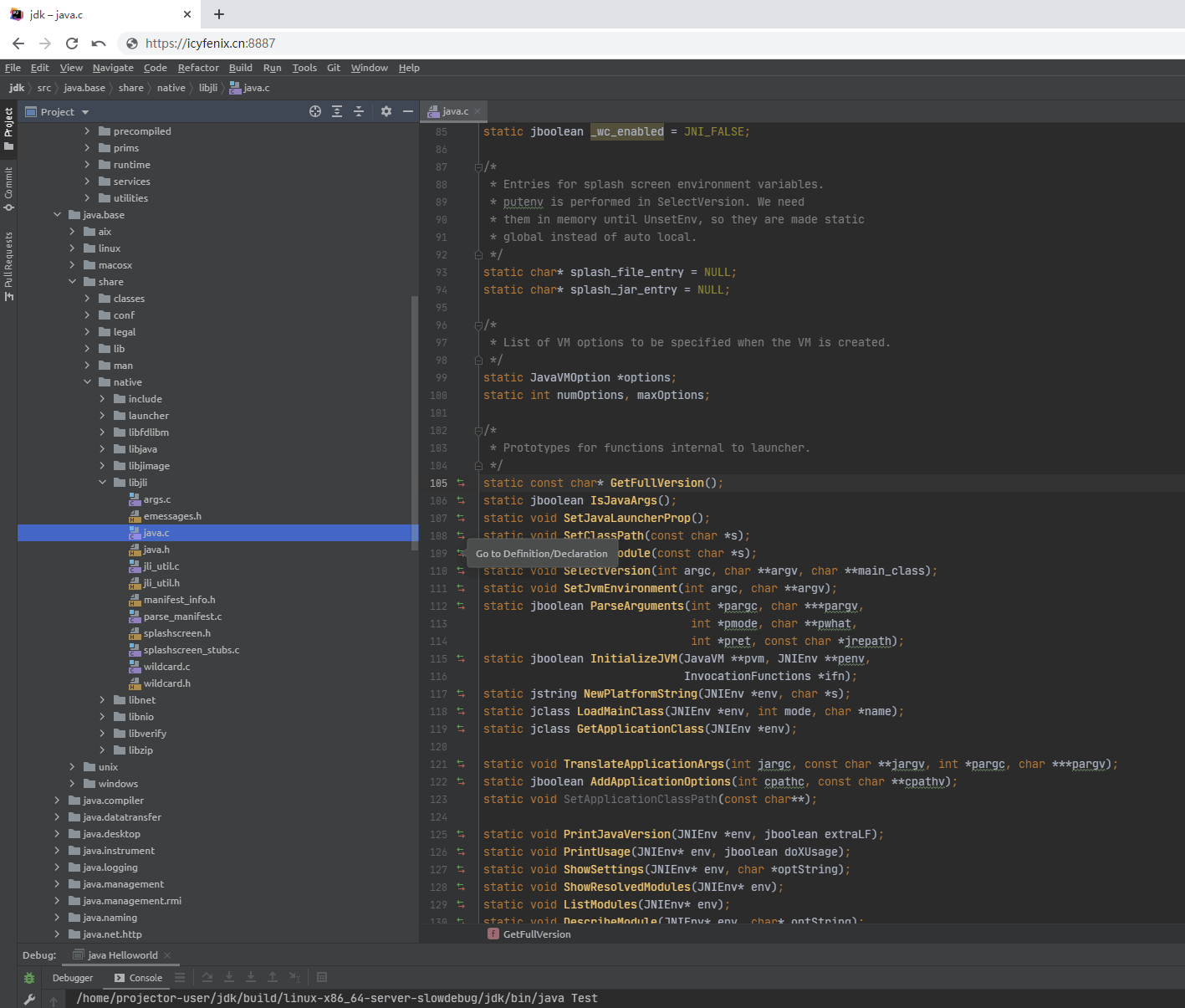Hide the Project tool window
The height and width of the screenshot is (1008, 1185).
tap(408, 111)
